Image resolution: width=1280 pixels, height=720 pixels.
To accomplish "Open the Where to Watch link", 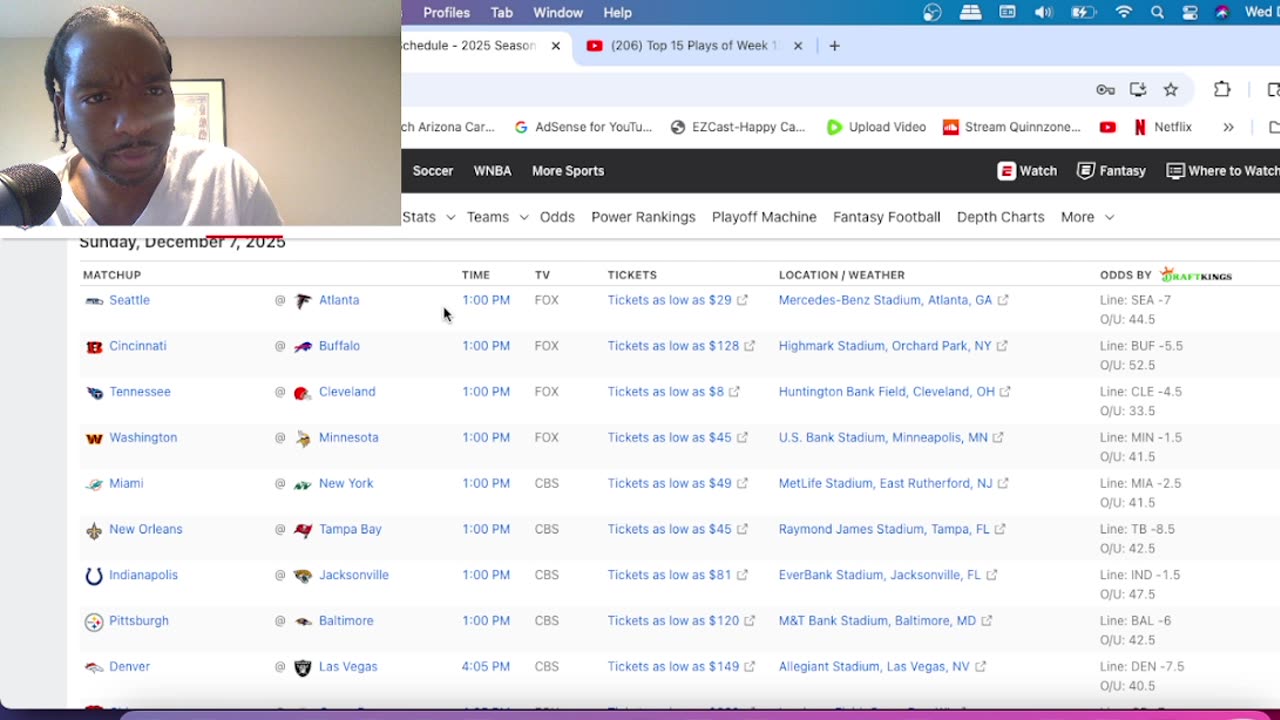I will (x=1223, y=171).
